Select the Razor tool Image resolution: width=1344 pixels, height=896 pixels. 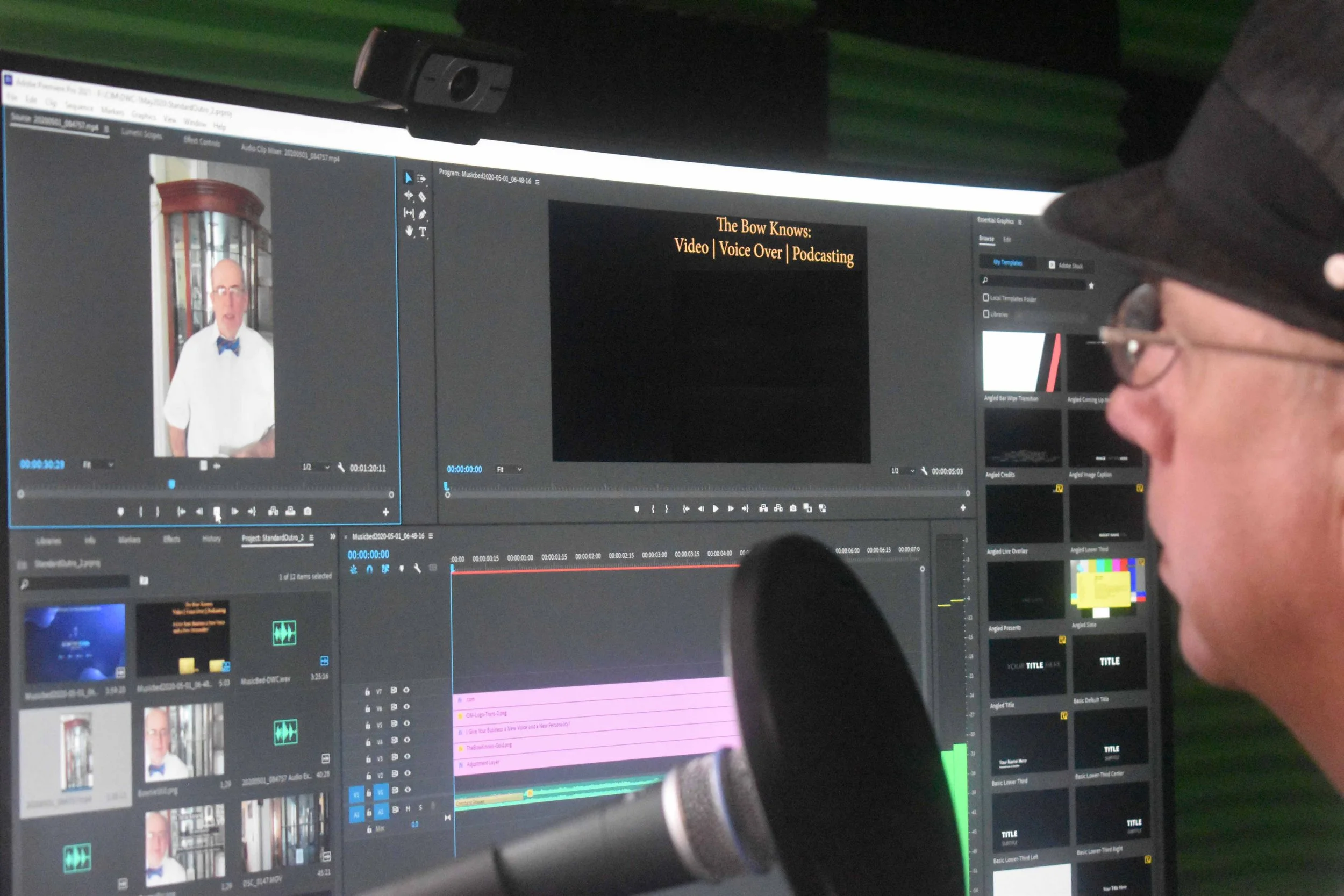click(423, 197)
